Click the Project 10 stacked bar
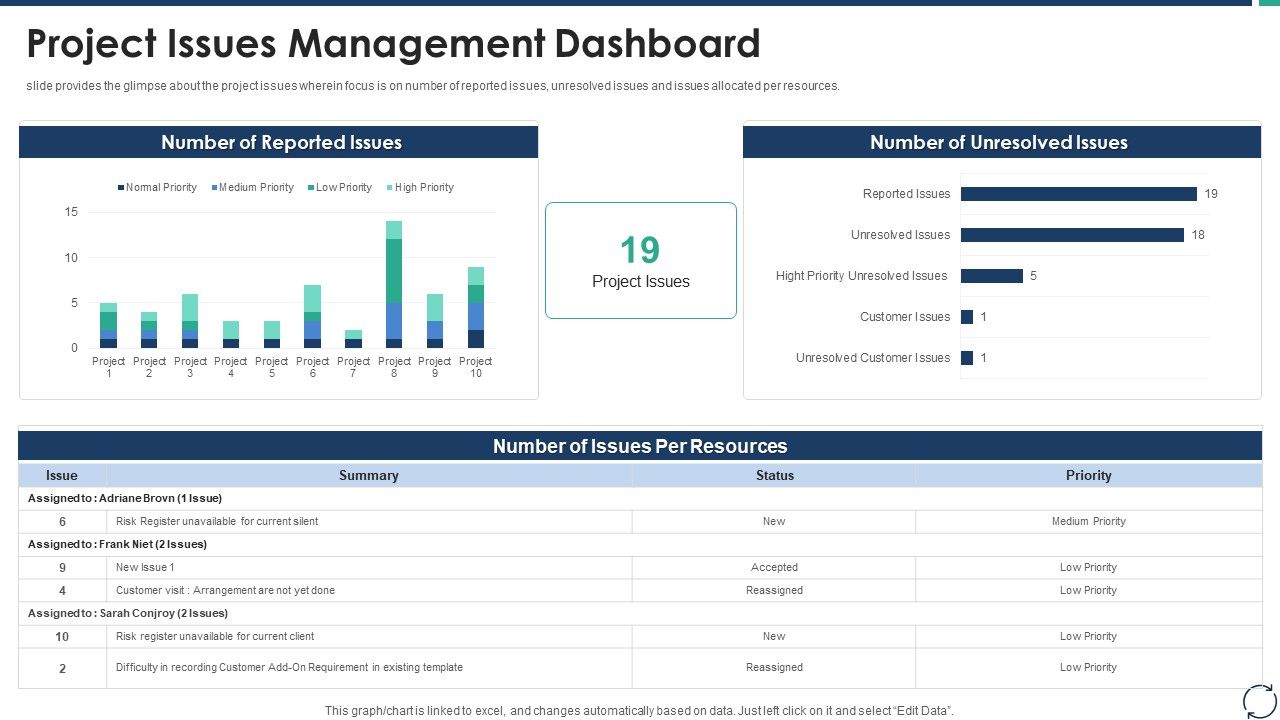 point(476,307)
